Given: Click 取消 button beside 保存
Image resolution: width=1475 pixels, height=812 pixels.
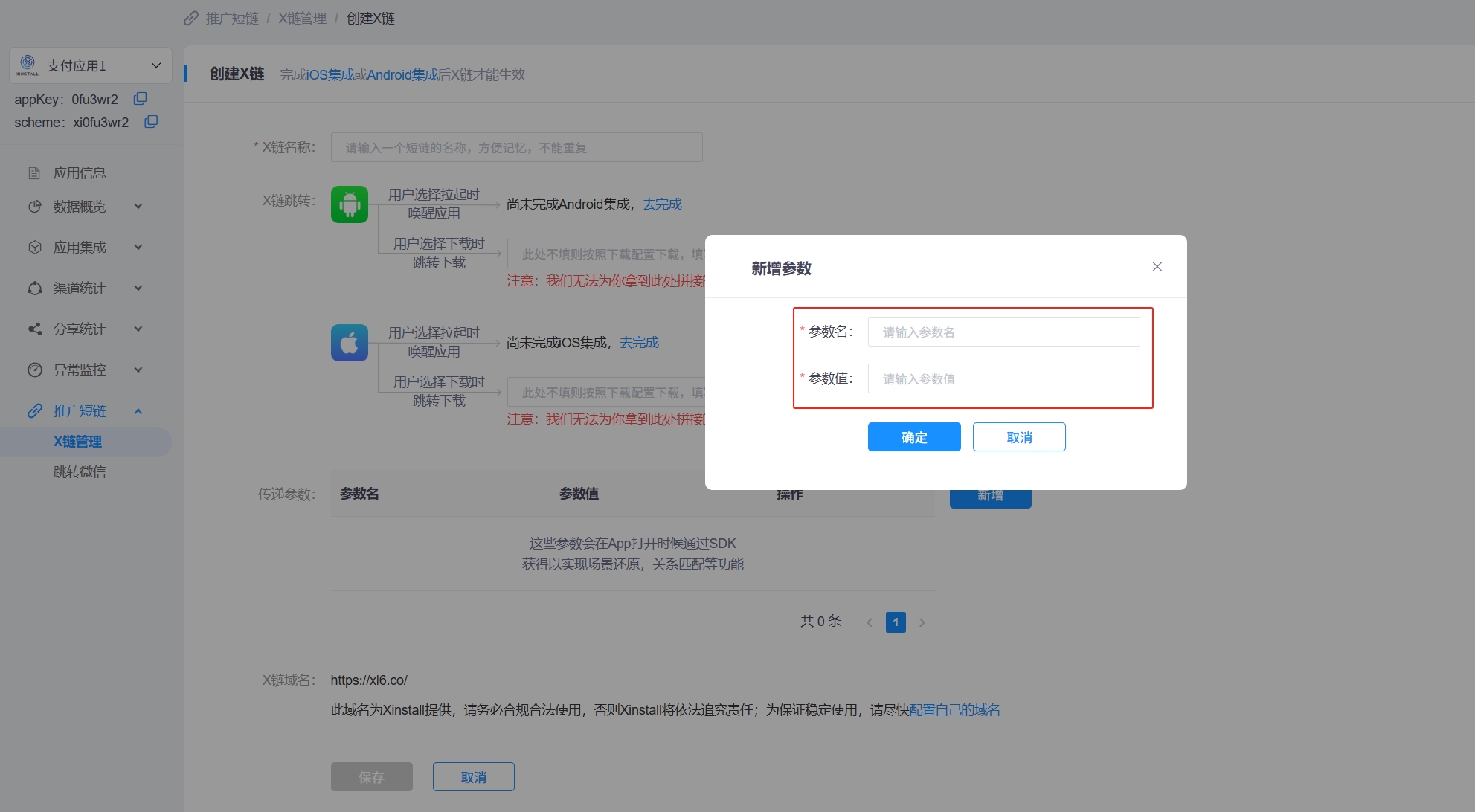Looking at the screenshot, I should [474, 777].
